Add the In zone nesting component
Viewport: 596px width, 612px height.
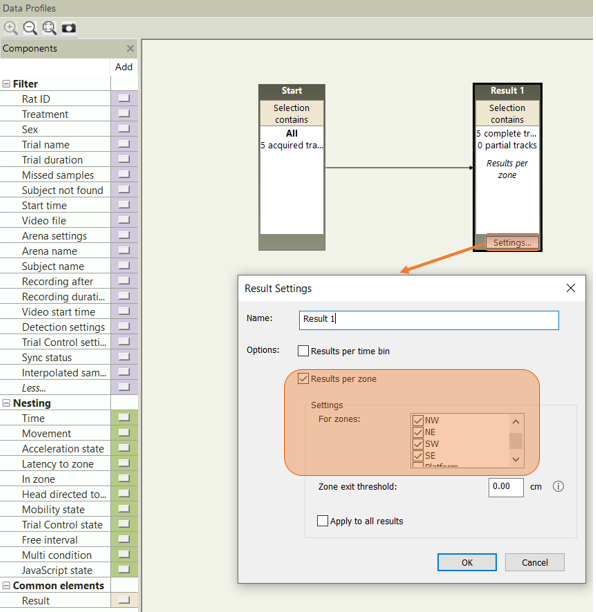point(124,479)
